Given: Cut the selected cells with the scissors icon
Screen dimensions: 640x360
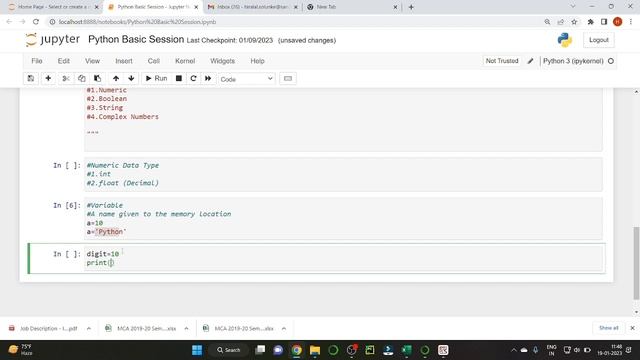Looking at the screenshot, I should tap(66, 78).
